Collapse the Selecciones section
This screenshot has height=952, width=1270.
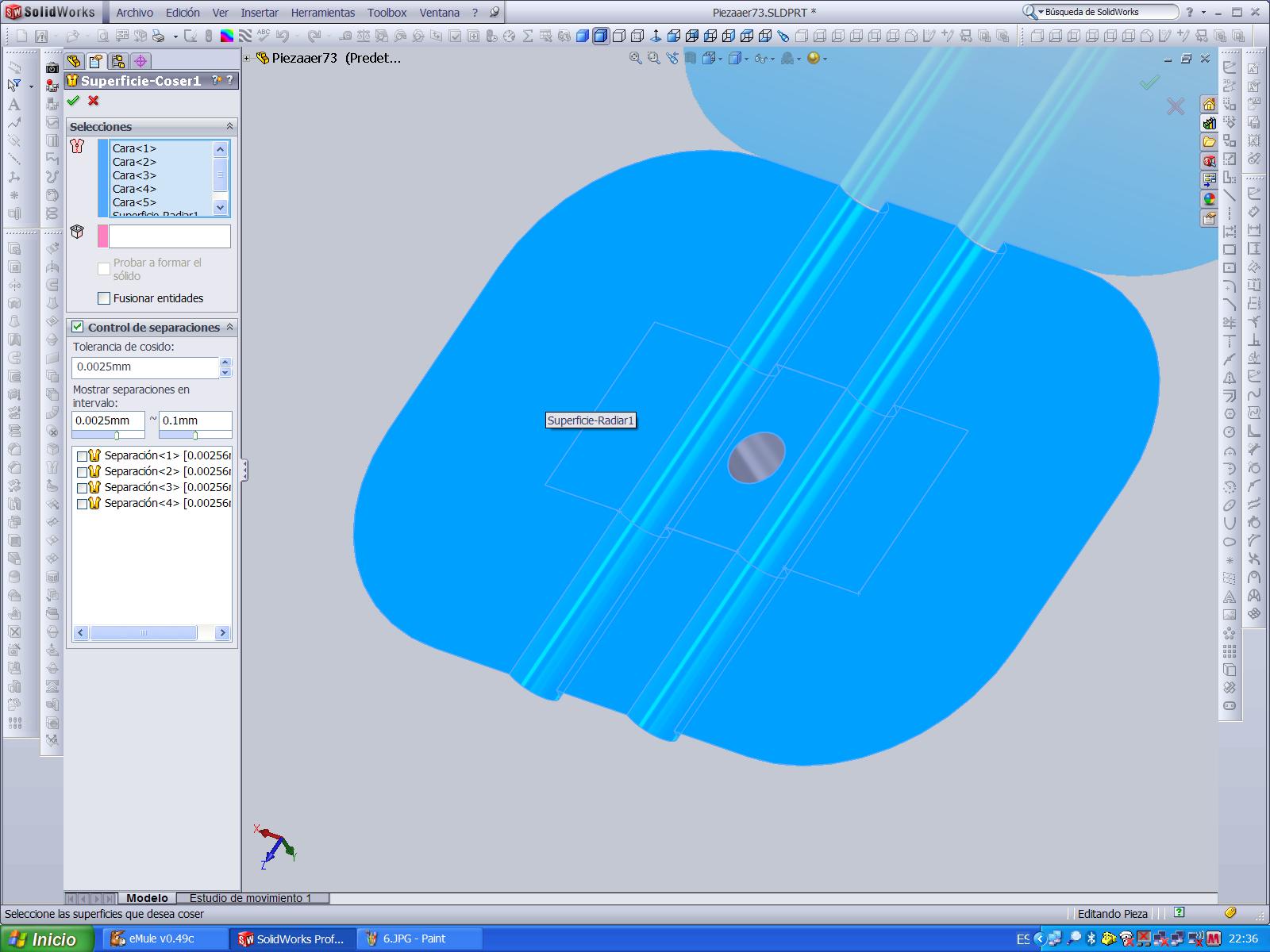[230, 126]
